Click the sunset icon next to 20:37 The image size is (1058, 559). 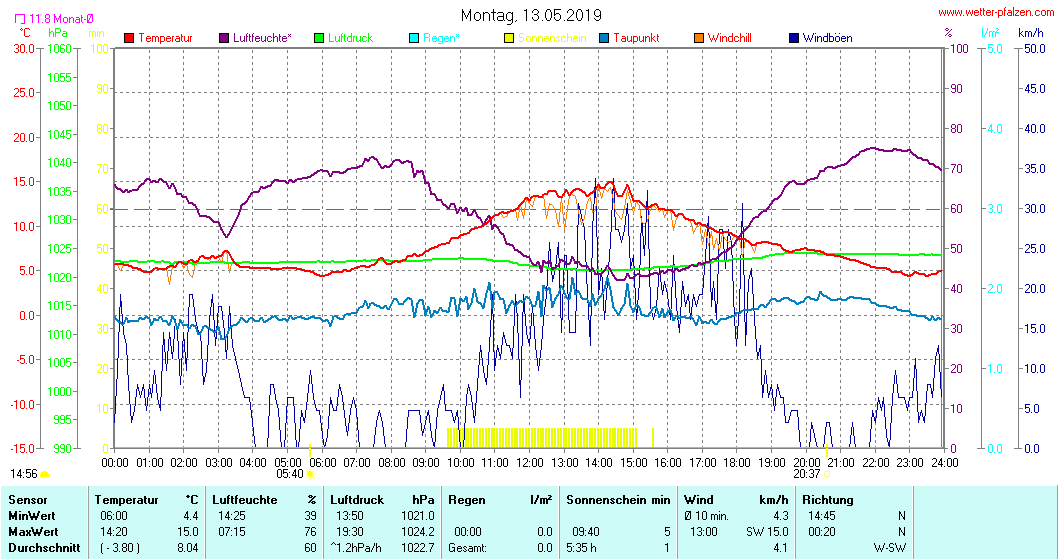[827, 474]
